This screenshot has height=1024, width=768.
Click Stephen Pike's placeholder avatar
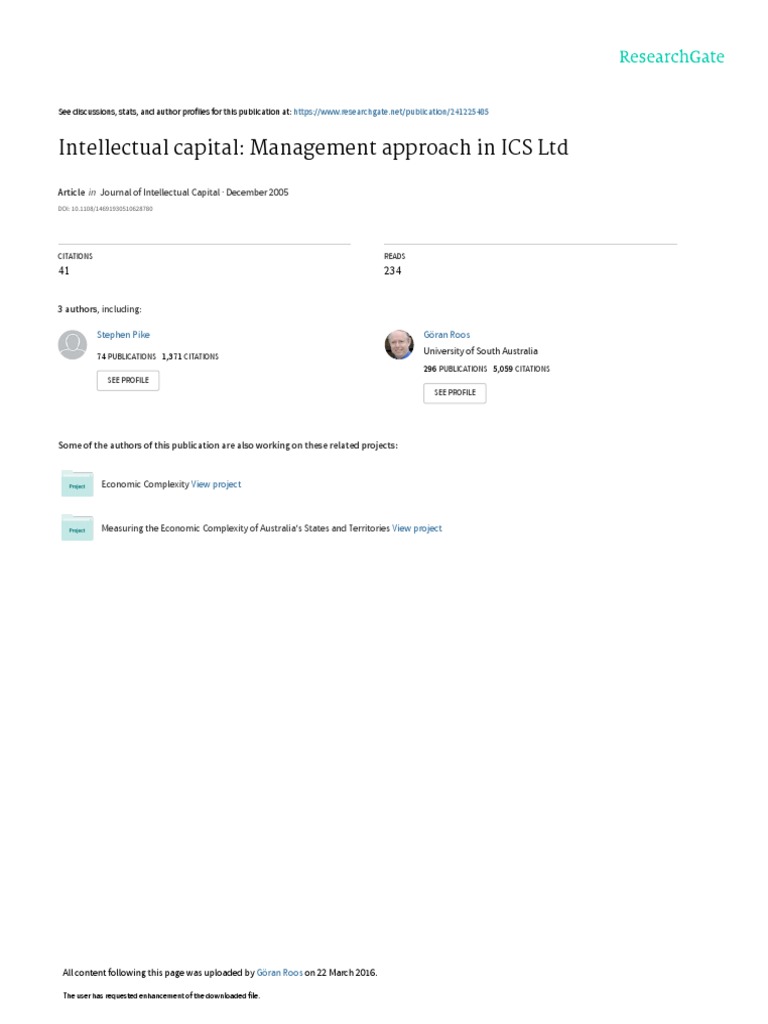(72, 344)
